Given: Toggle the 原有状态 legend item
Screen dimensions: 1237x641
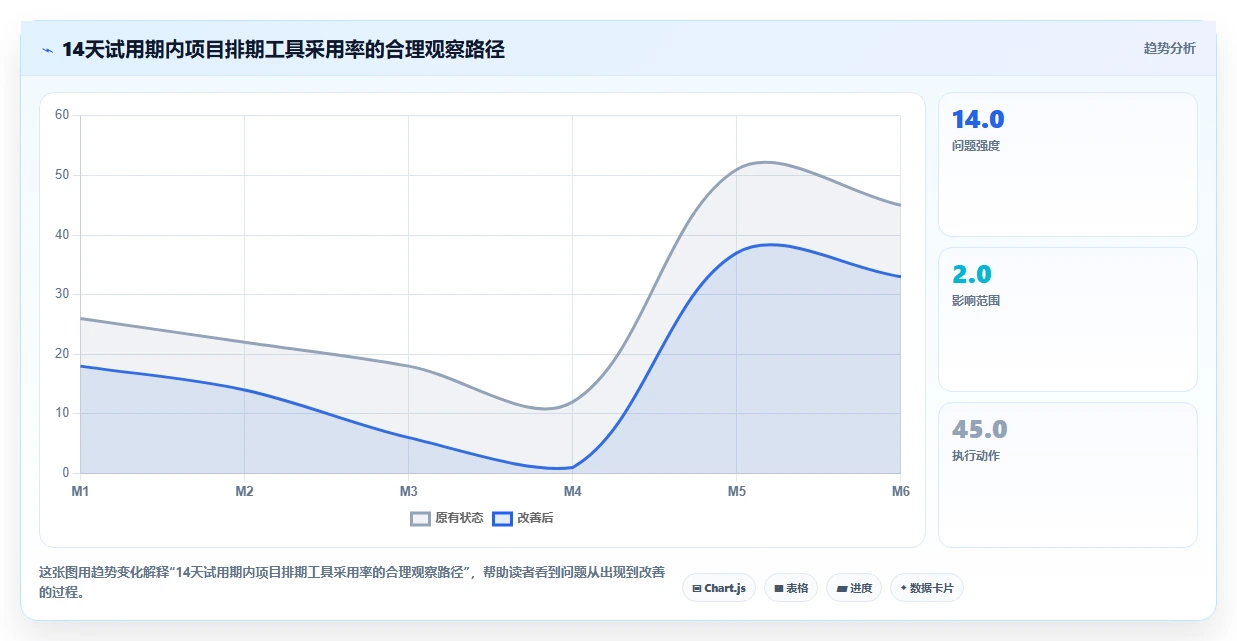Looking at the screenshot, I should coord(447,518).
